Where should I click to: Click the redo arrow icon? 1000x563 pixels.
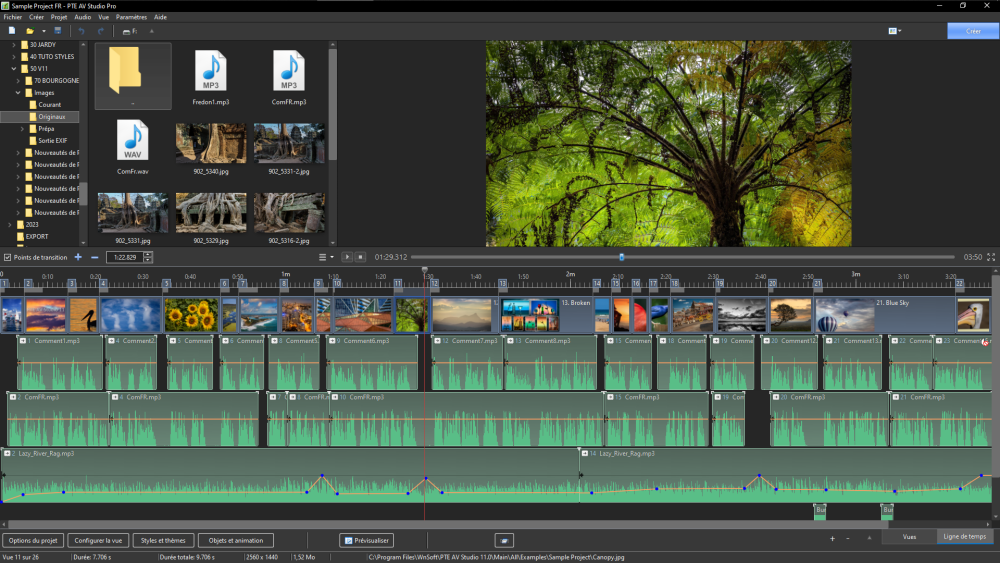coord(101,31)
